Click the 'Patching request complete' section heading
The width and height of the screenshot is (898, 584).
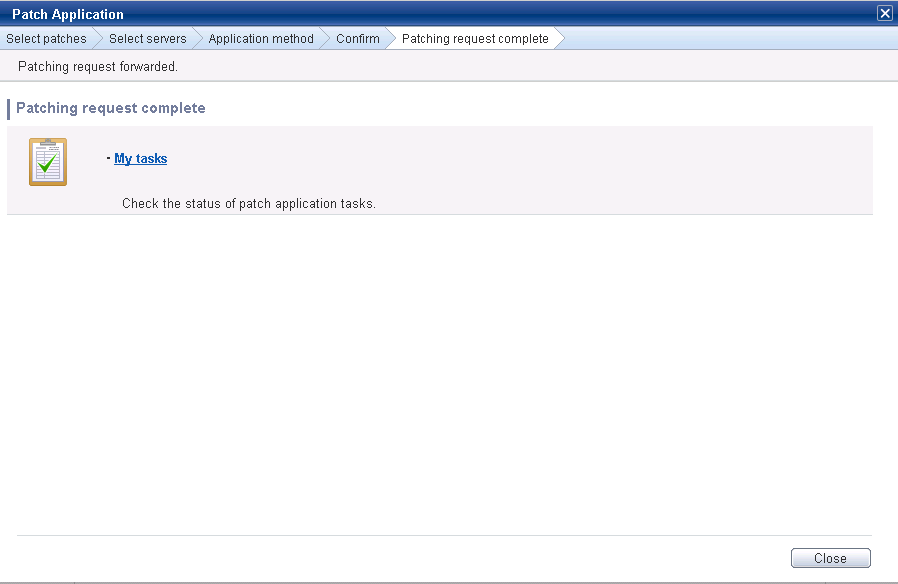(111, 108)
